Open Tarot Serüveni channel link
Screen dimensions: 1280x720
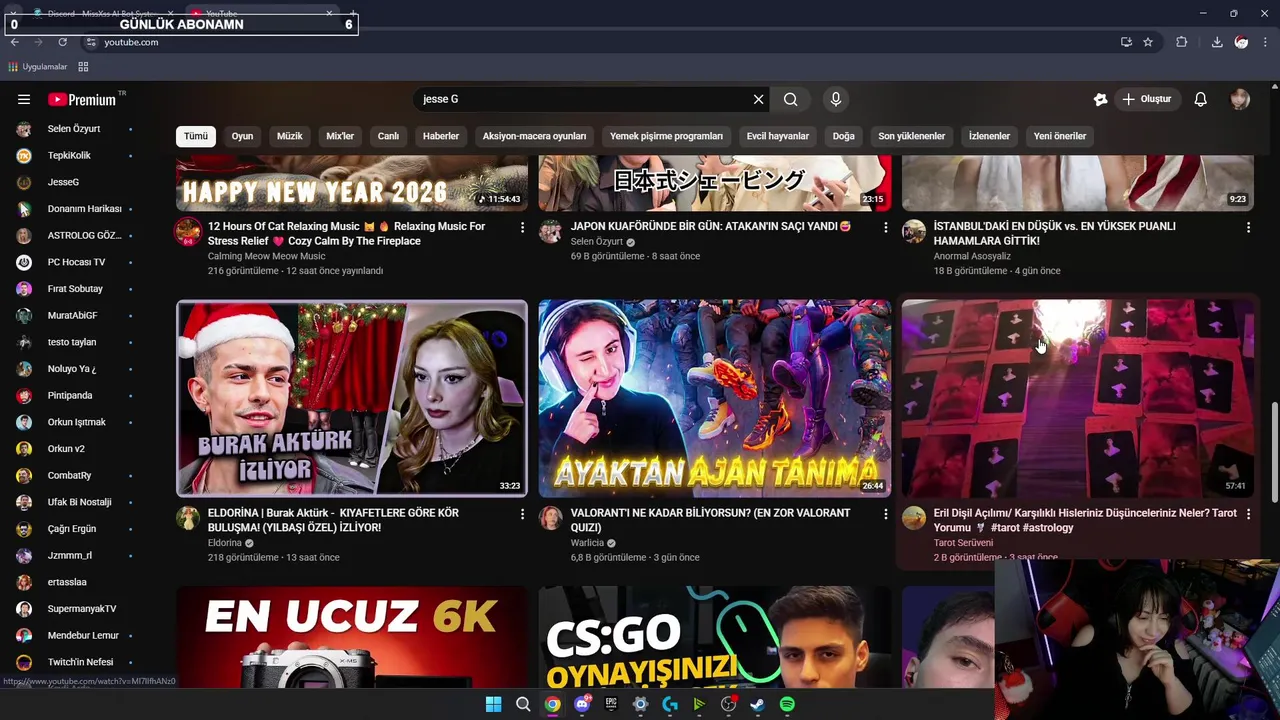coord(963,543)
